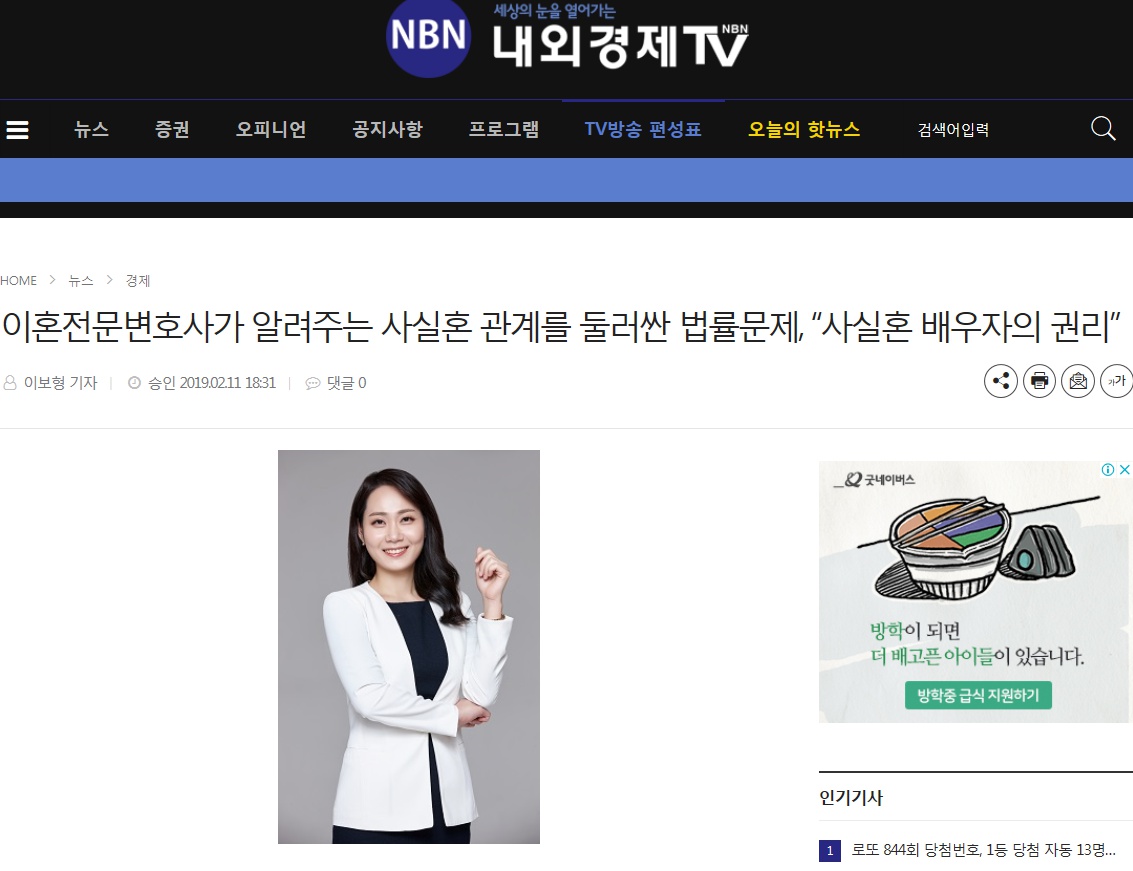Print the article using printer icon
Viewport: 1133px width, 871px height.
click(1039, 381)
